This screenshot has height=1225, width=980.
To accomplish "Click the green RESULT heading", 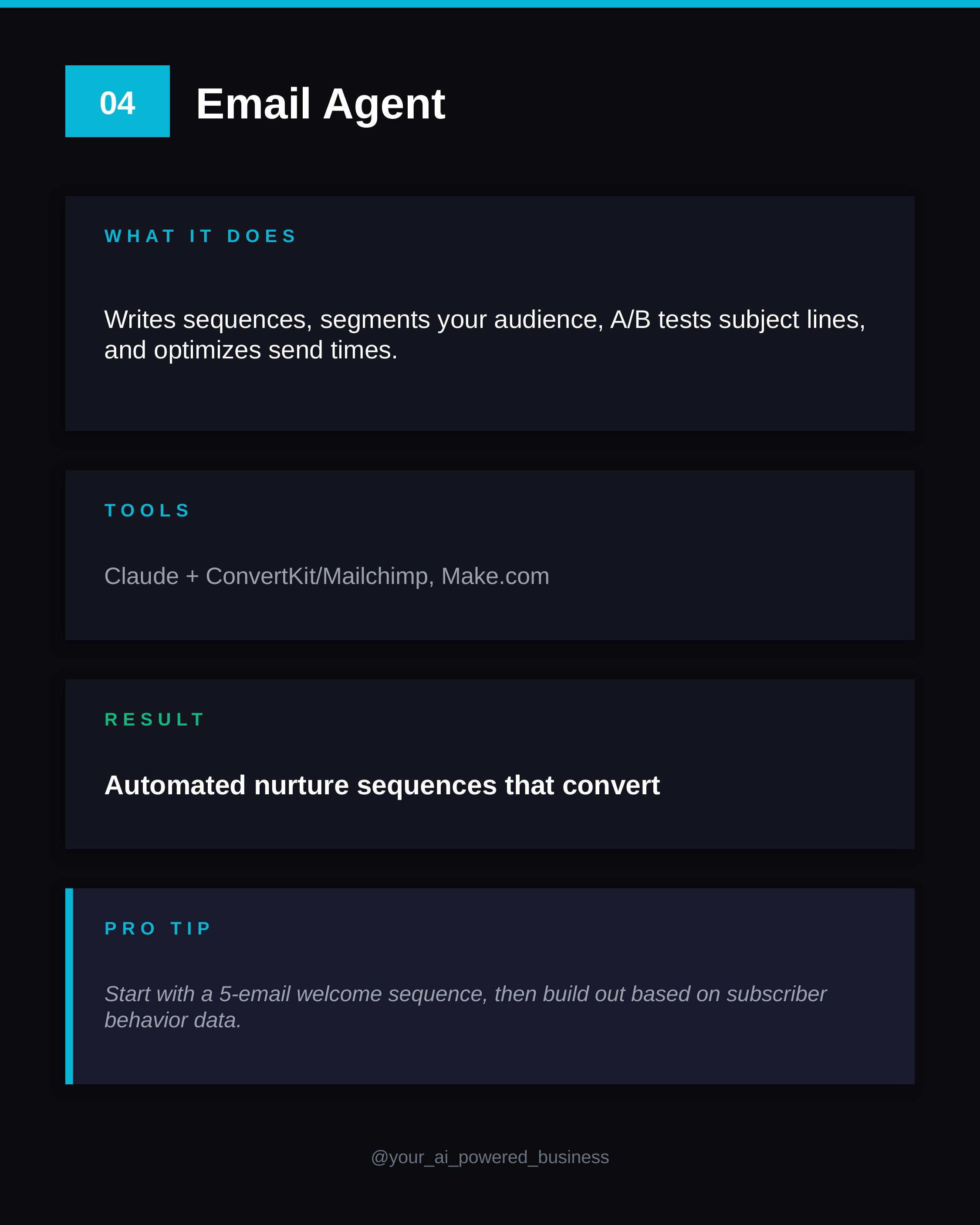I will 154,719.
